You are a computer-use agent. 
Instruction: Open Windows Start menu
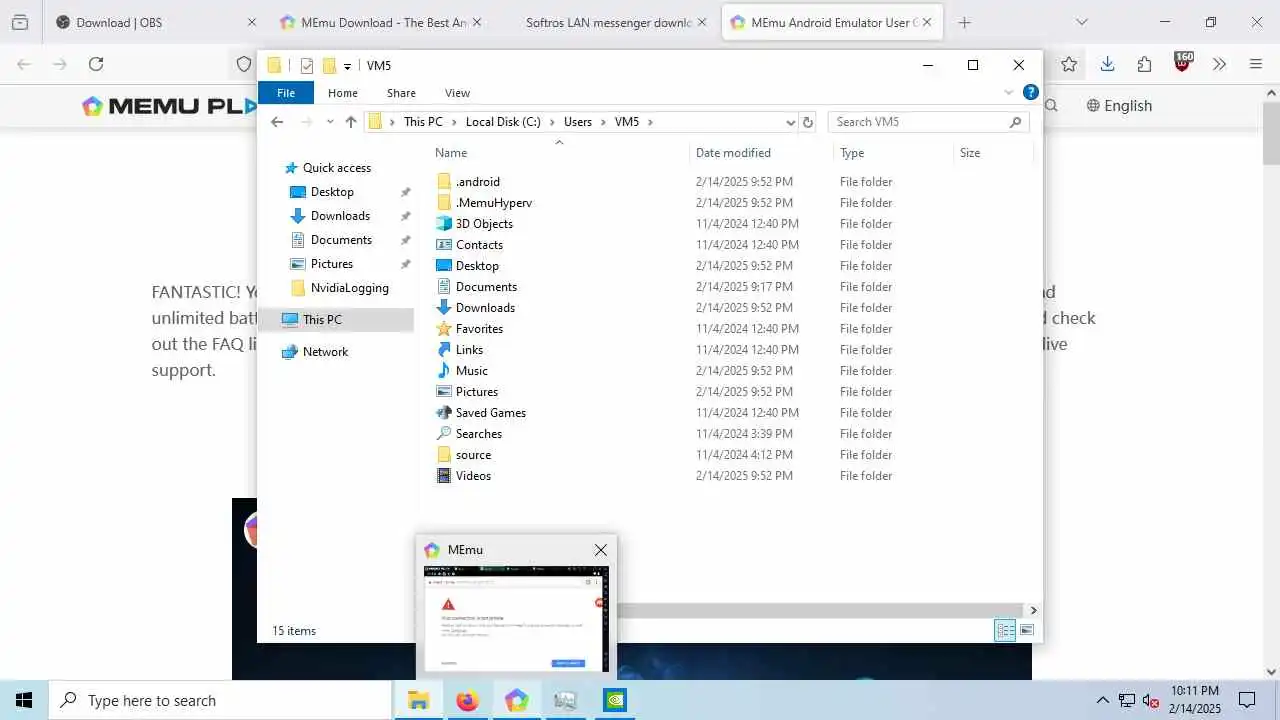pos(24,700)
